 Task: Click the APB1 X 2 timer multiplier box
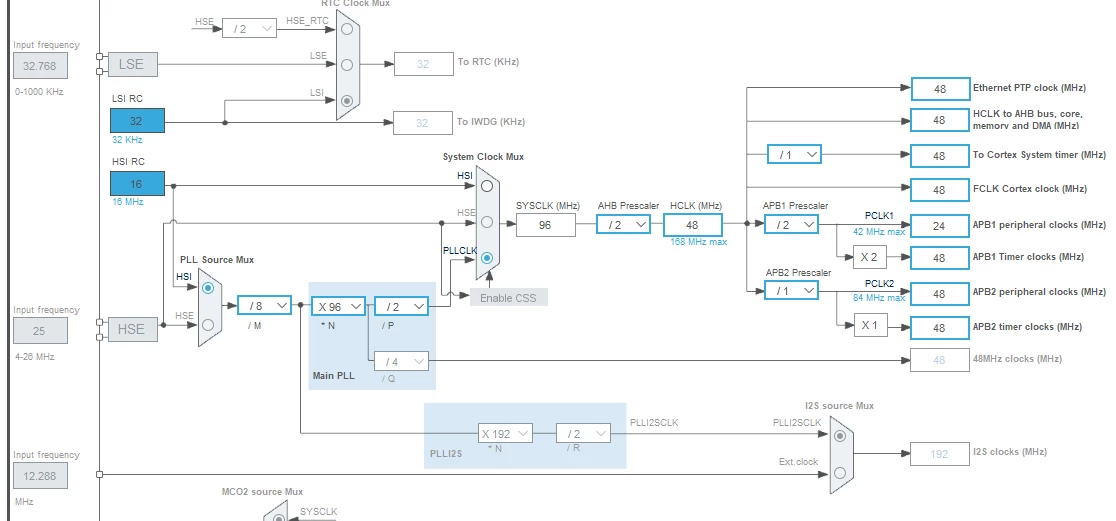(869, 257)
